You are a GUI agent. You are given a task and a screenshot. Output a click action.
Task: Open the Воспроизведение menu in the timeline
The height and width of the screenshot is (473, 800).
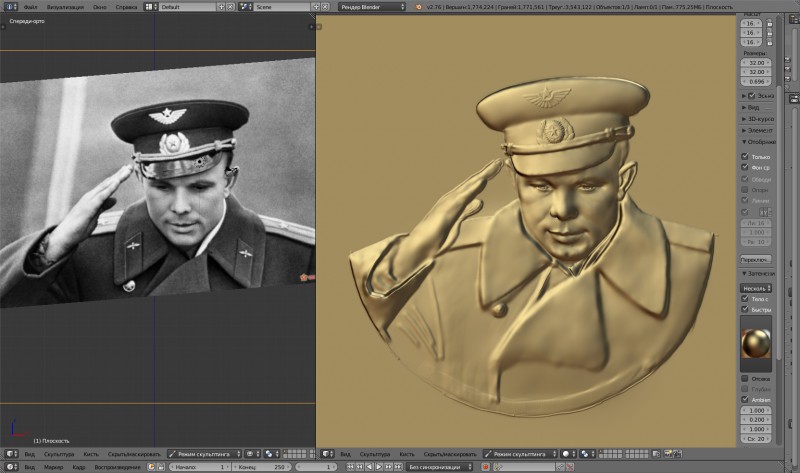pyautogui.click(x=117, y=467)
